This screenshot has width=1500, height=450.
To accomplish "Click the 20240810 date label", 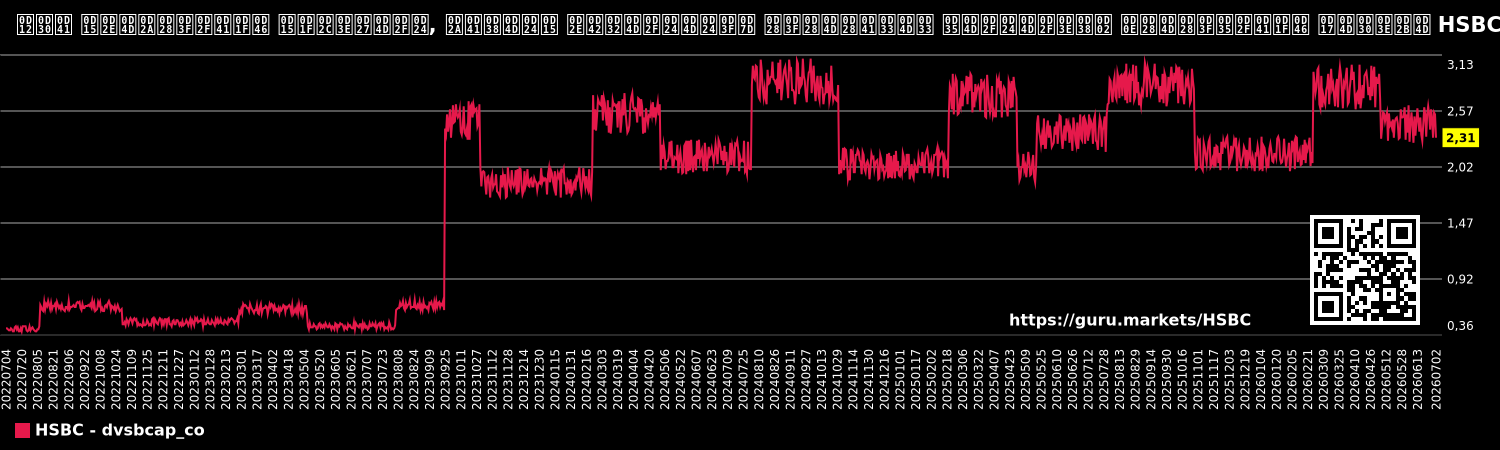I will click(x=760, y=378).
